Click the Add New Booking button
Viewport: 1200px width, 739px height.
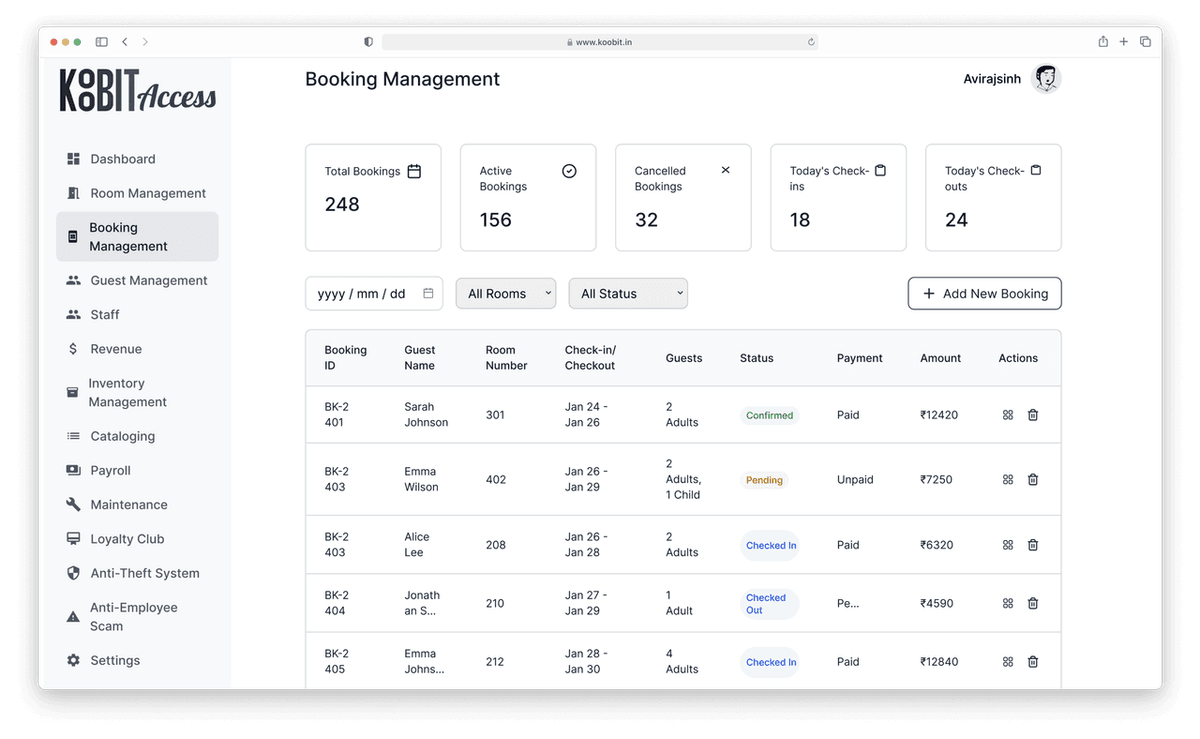pos(984,293)
